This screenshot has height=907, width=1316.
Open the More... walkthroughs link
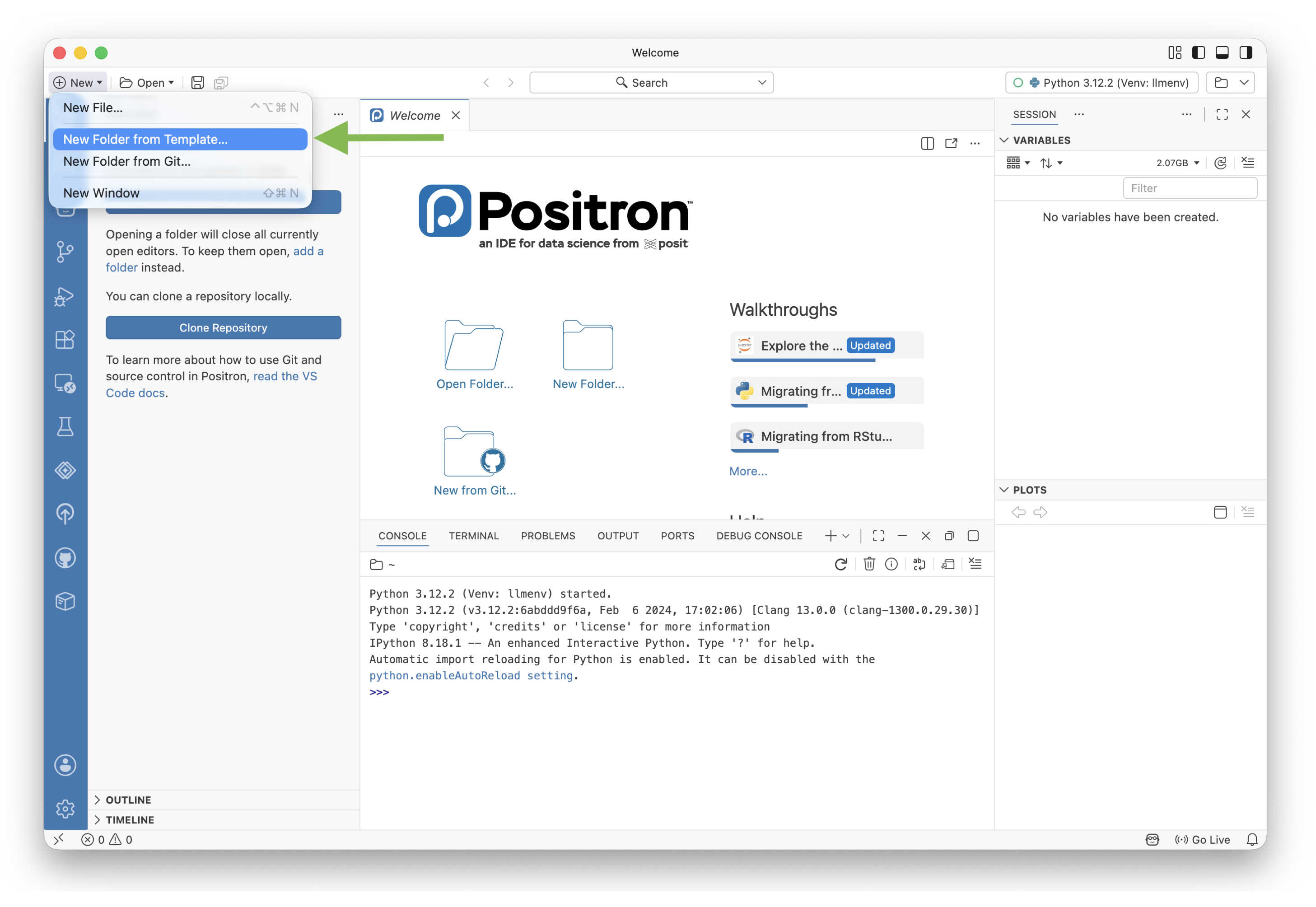click(x=748, y=471)
